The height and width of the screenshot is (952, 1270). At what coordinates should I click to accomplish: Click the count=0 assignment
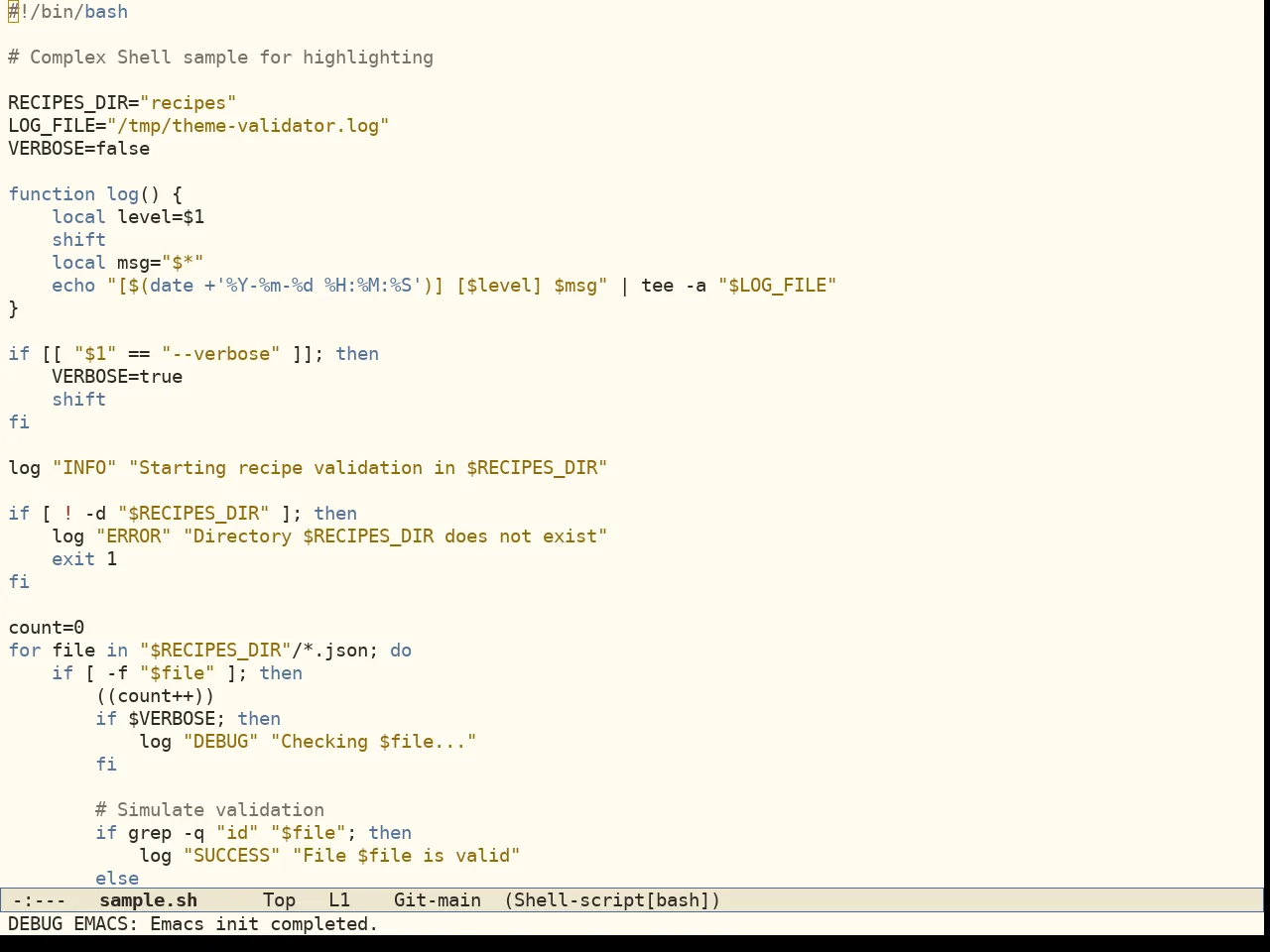tap(46, 628)
